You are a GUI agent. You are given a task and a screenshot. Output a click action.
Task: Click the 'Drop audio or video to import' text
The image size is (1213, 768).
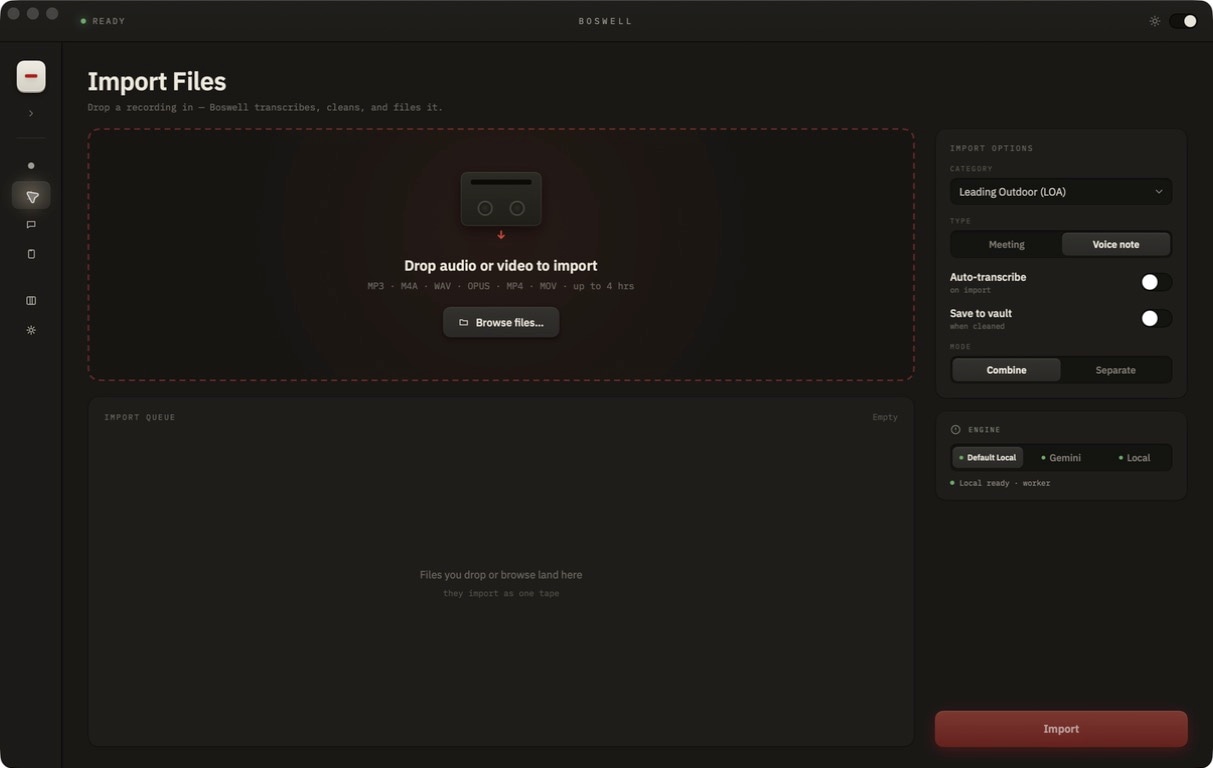pos(501,265)
